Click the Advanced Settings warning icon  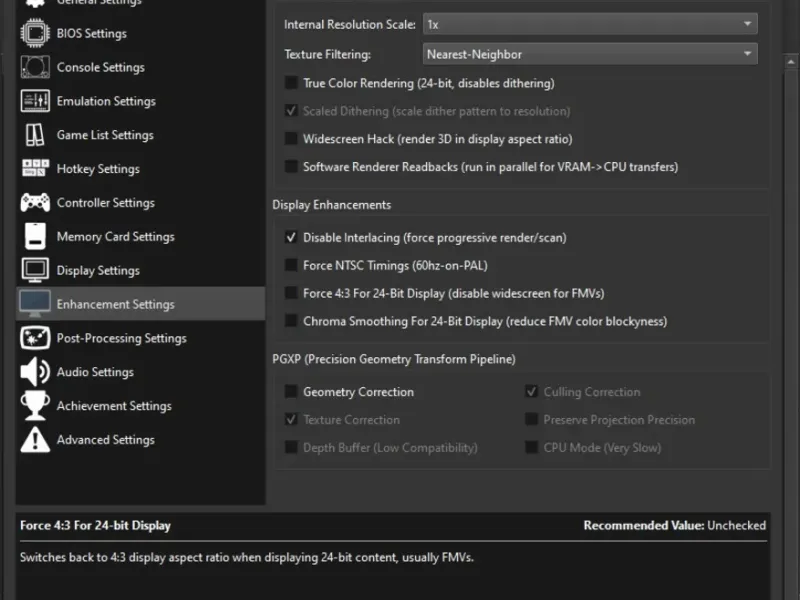point(35,440)
